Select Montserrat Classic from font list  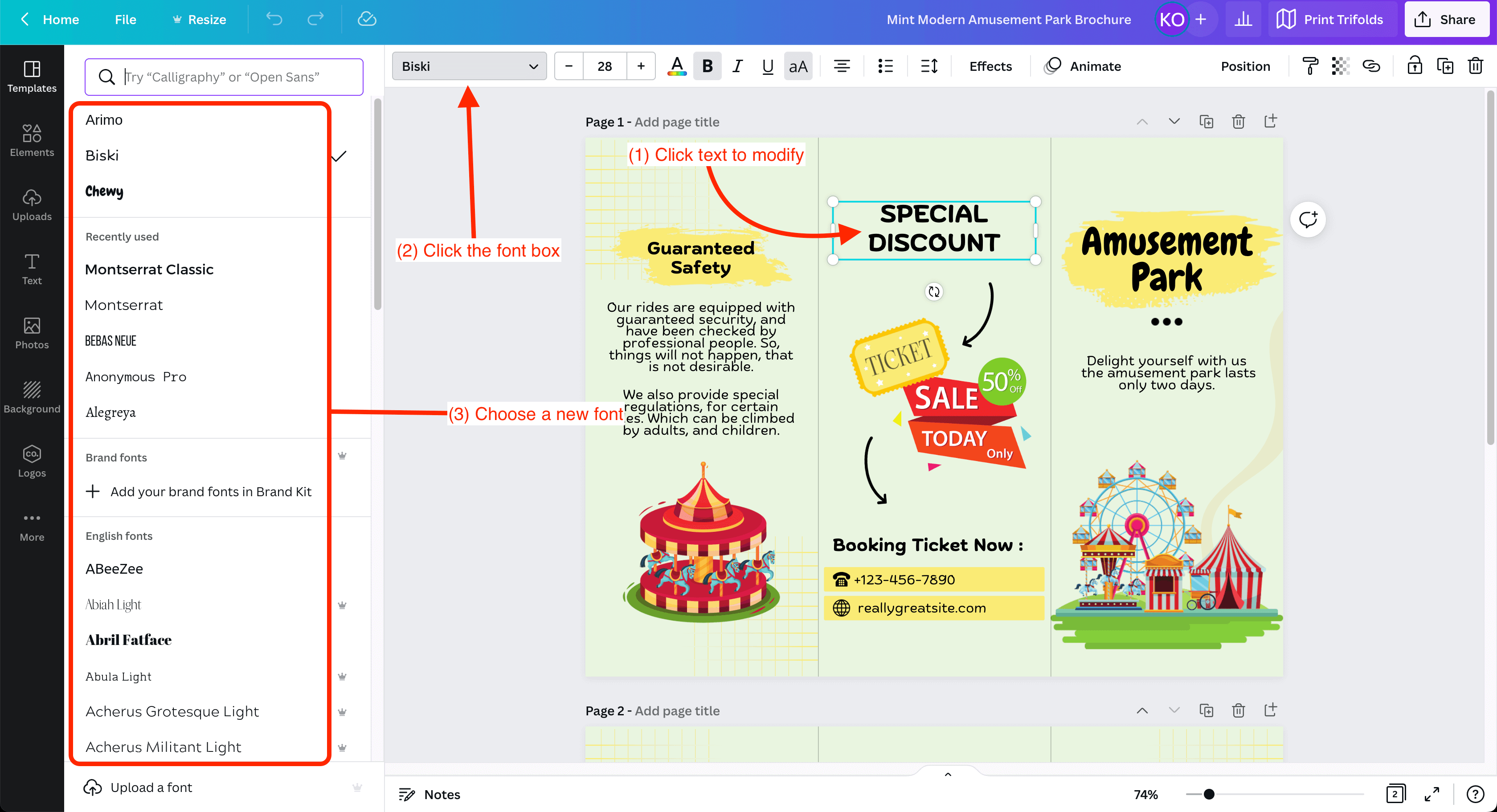click(149, 269)
